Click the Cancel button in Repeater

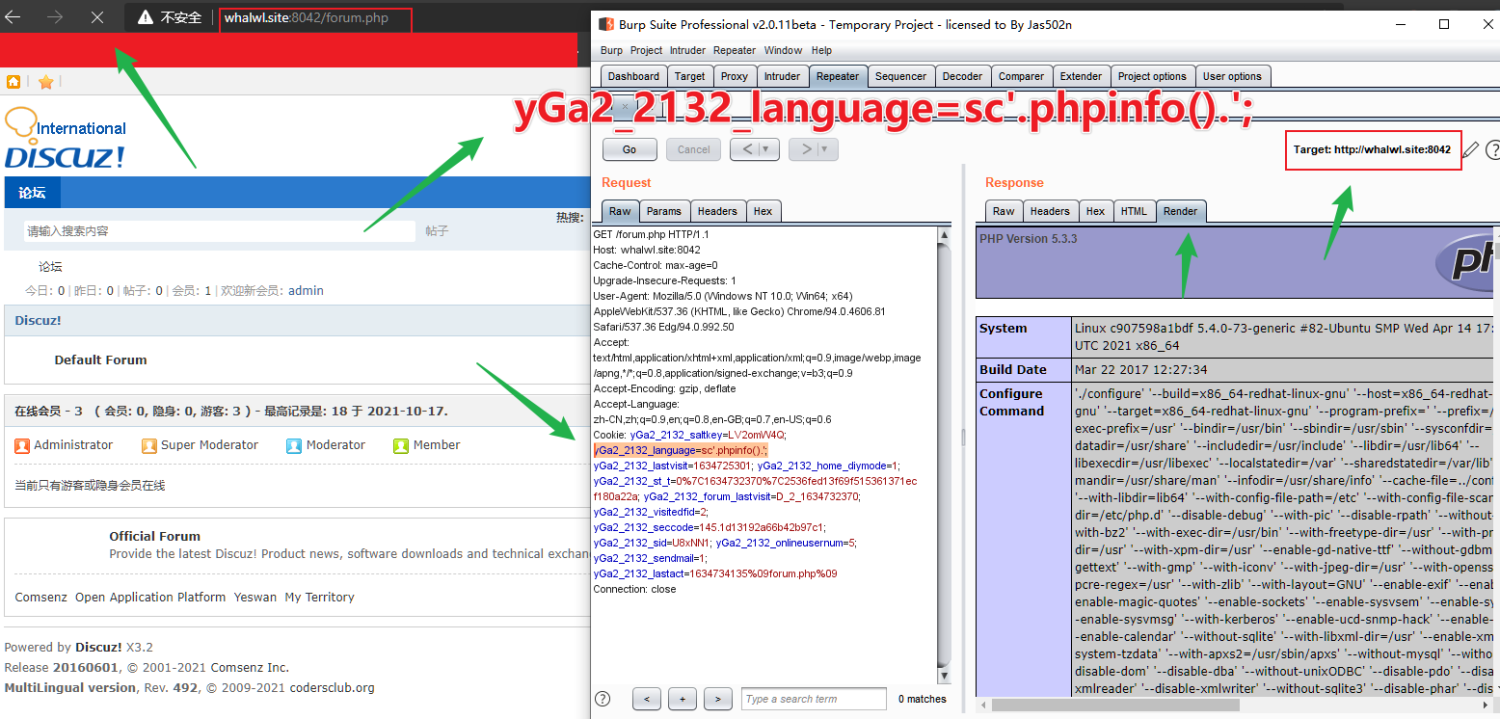694,150
